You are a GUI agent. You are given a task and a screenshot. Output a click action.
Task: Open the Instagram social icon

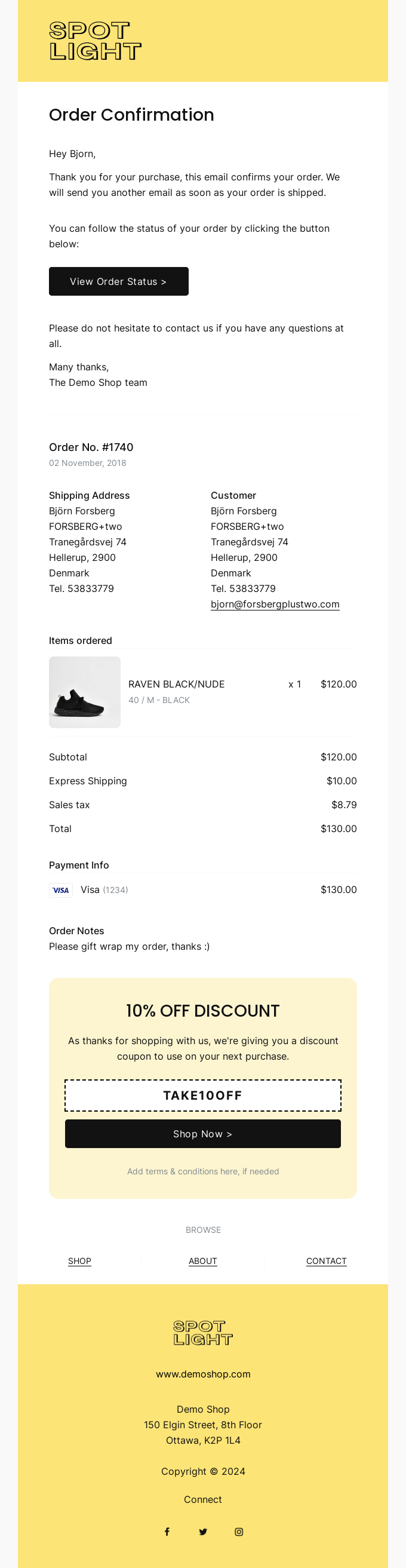pos(239,1532)
